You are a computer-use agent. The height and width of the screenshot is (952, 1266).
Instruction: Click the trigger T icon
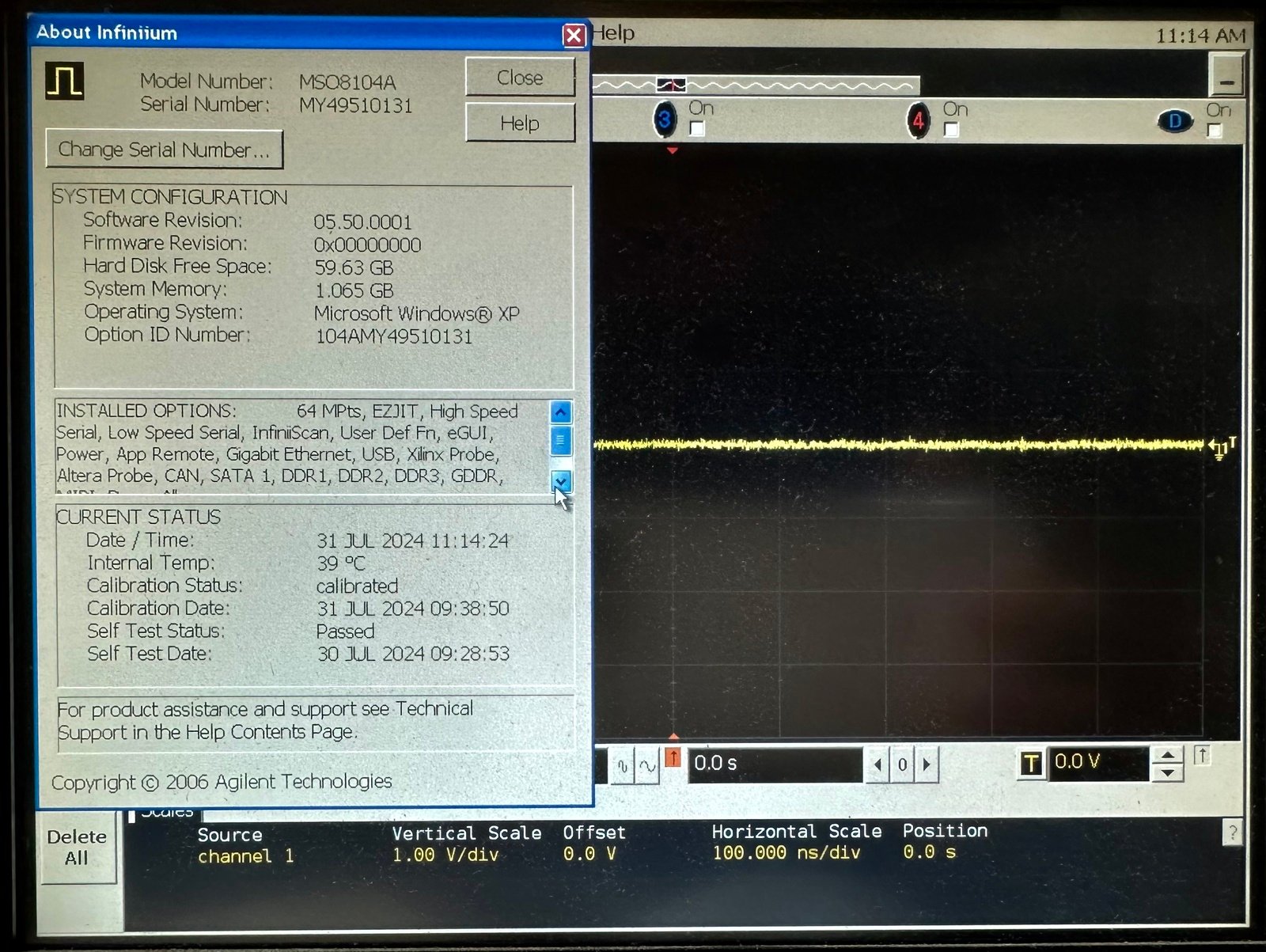1030,764
